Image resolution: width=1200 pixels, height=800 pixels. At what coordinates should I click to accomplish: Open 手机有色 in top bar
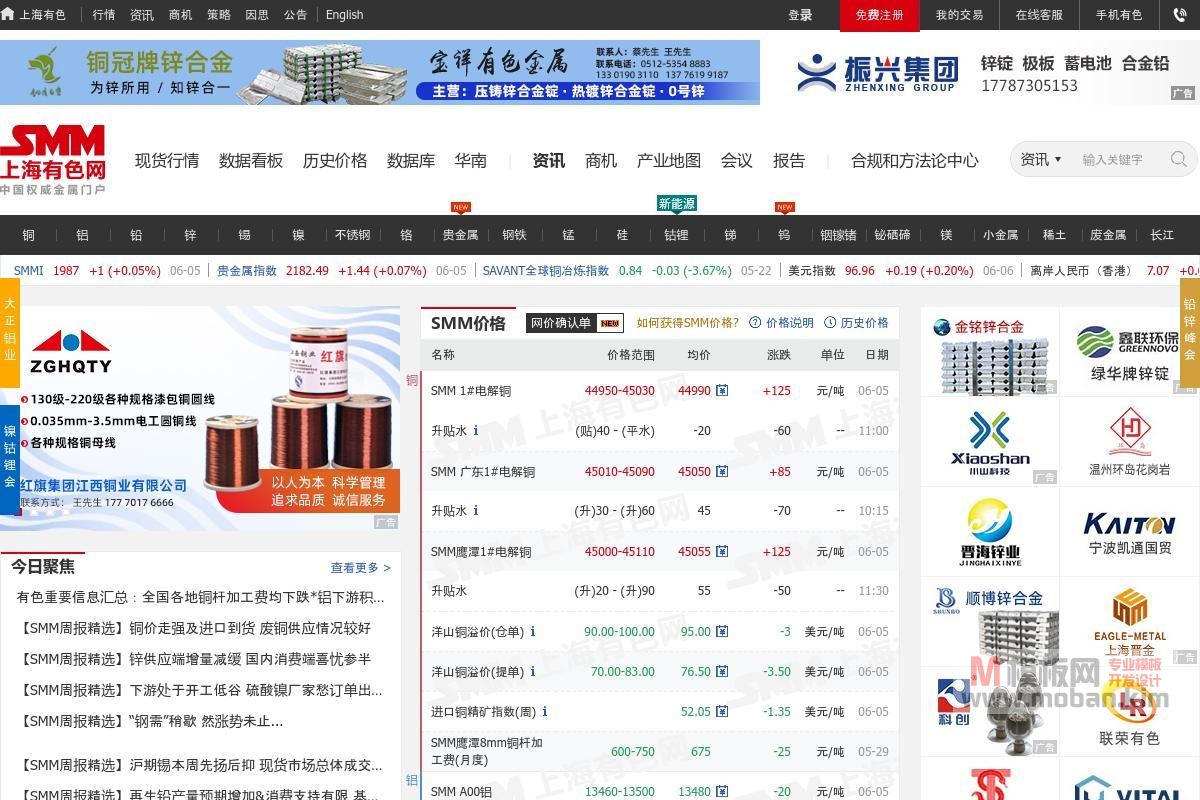click(1119, 15)
